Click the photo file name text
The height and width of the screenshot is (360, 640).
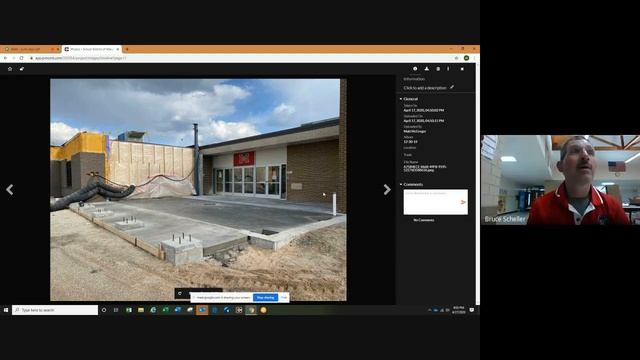(x=425, y=168)
